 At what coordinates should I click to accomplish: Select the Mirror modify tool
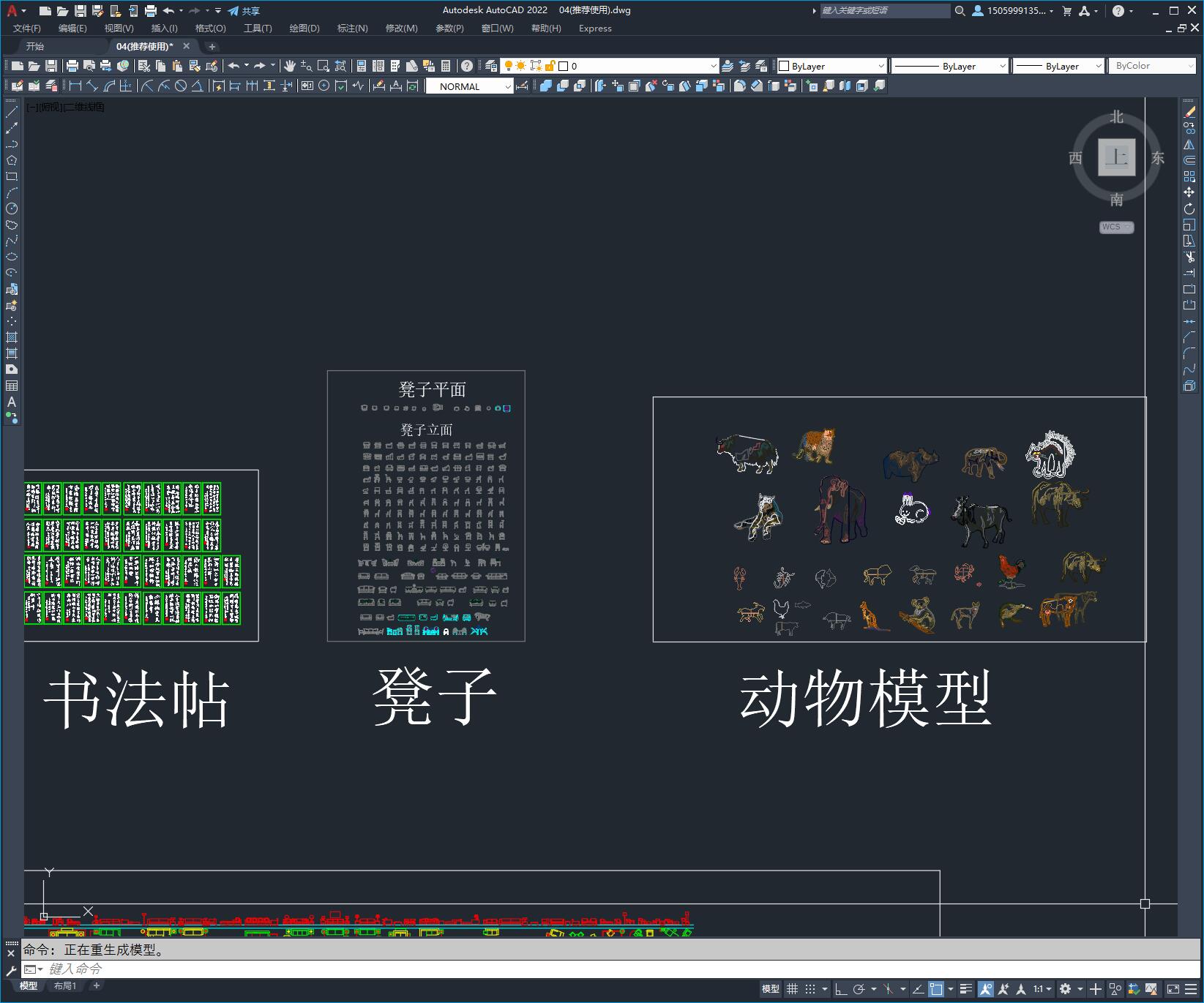1189,144
